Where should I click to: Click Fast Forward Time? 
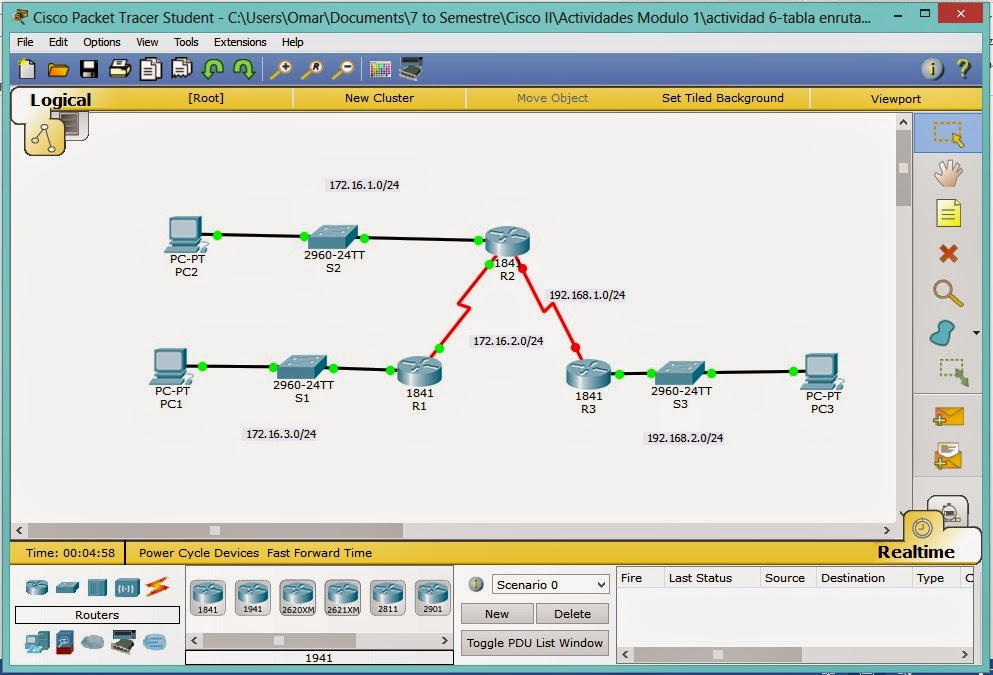point(319,553)
